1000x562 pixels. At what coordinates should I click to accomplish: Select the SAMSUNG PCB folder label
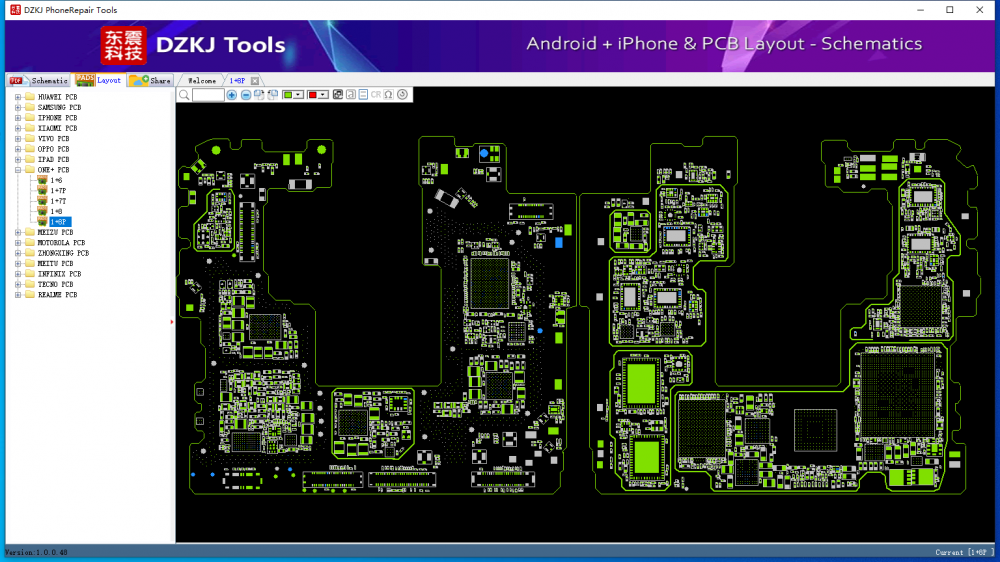click(59, 107)
